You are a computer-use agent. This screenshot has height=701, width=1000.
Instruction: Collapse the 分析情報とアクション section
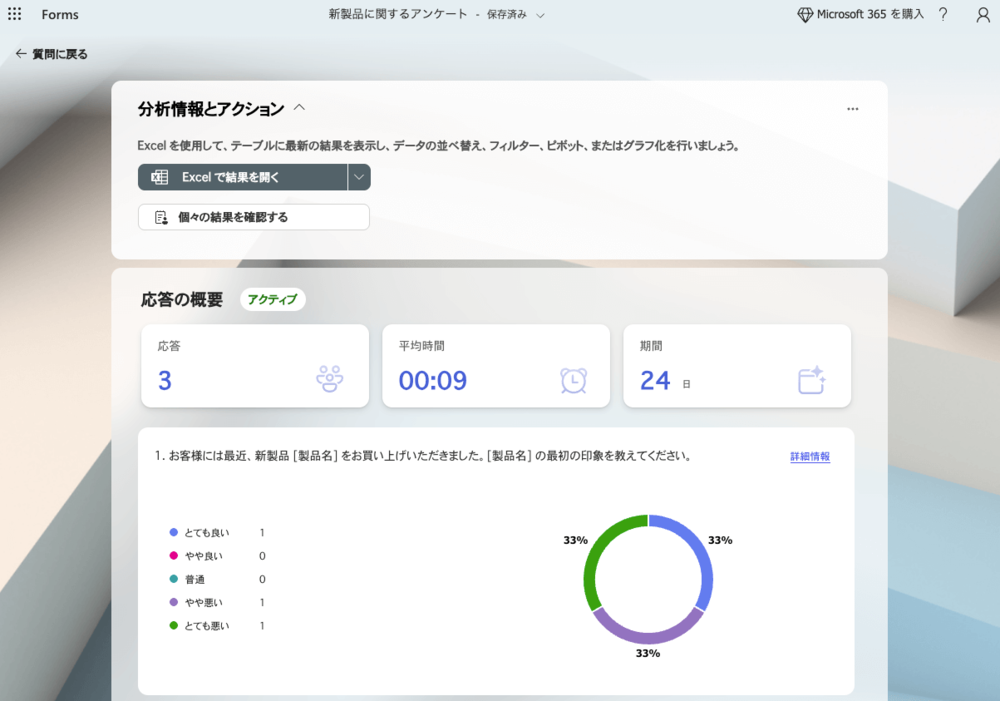299,108
